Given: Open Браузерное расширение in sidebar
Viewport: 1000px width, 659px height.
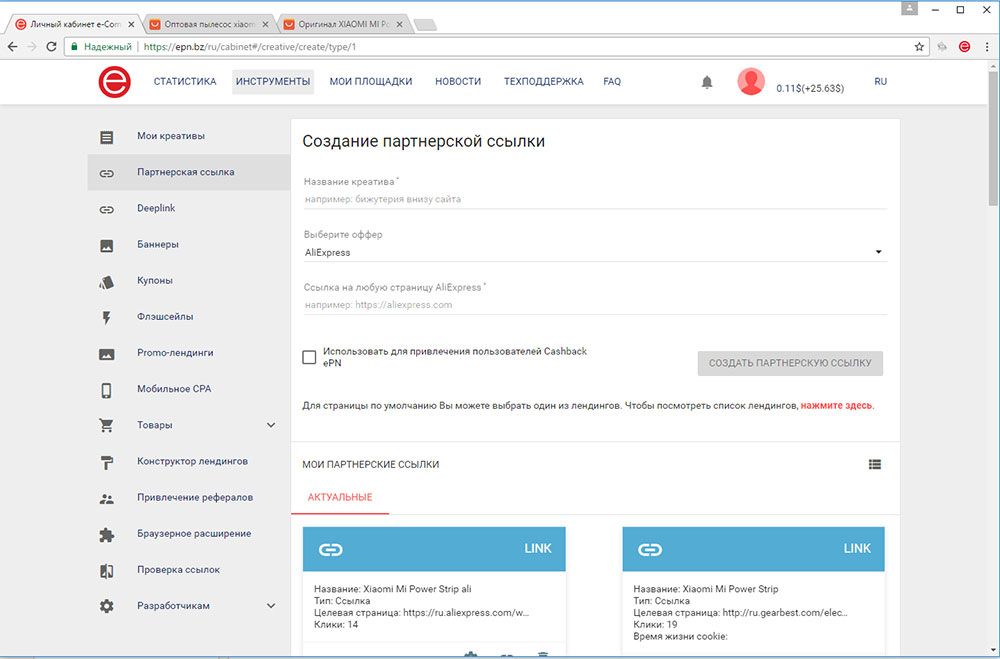Looking at the screenshot, I should tap(193, 534).
